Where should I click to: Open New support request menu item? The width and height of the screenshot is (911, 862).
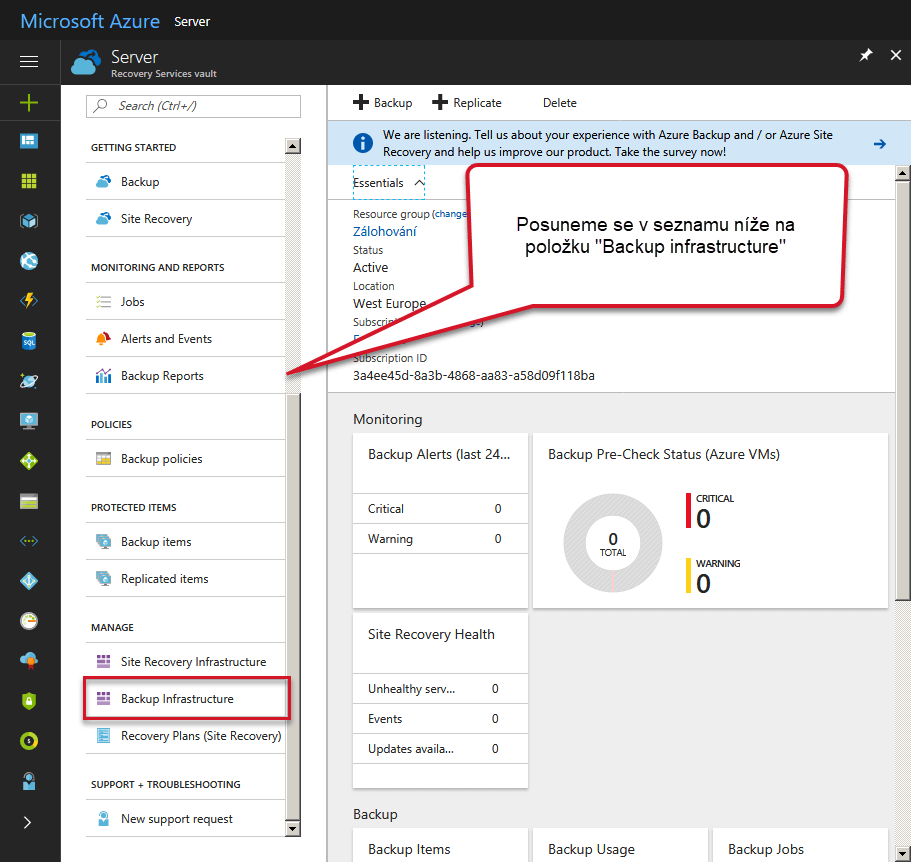[x=185, y=819]
